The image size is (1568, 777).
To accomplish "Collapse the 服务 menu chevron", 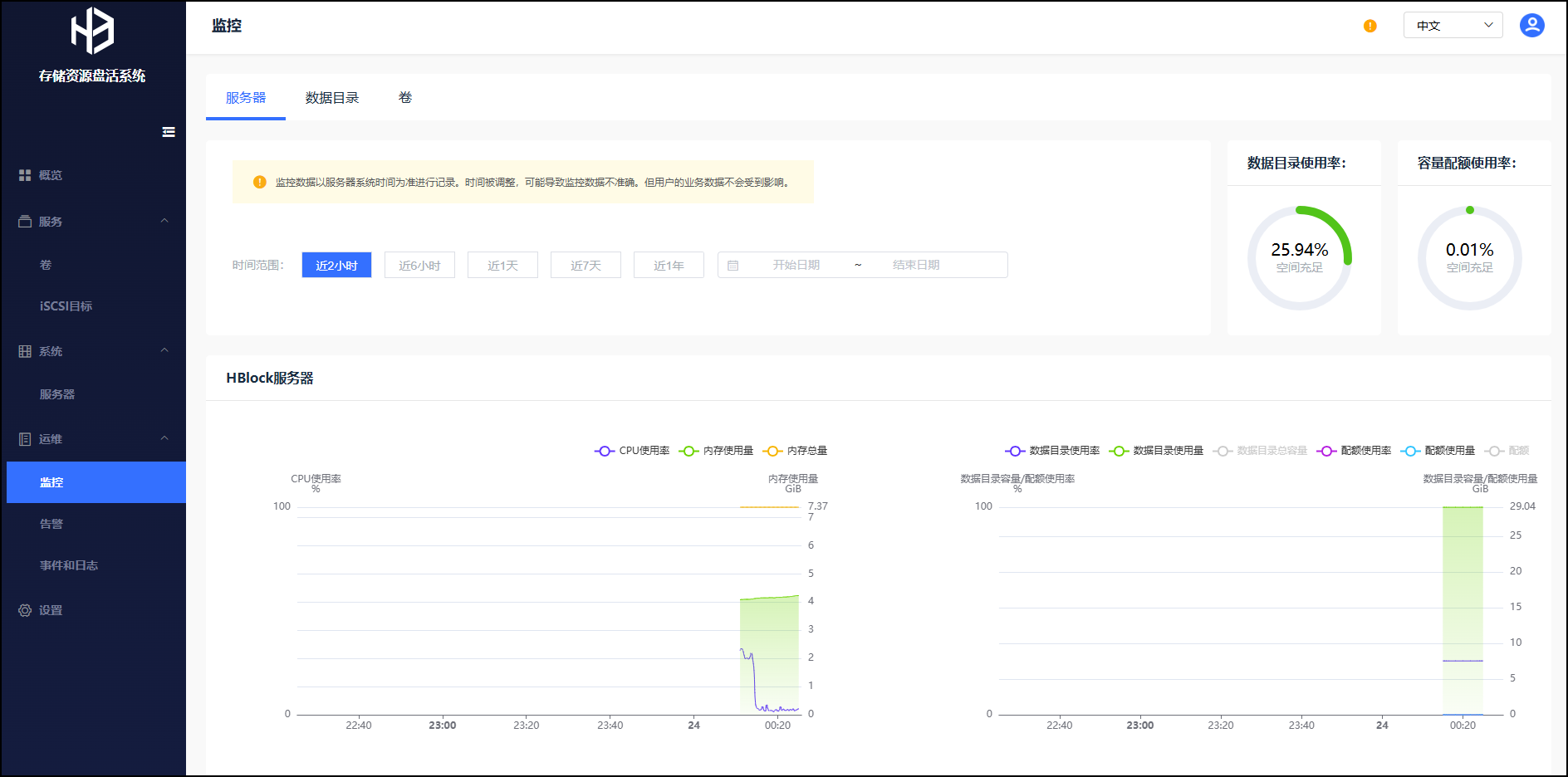I will [x=164, y=221].
